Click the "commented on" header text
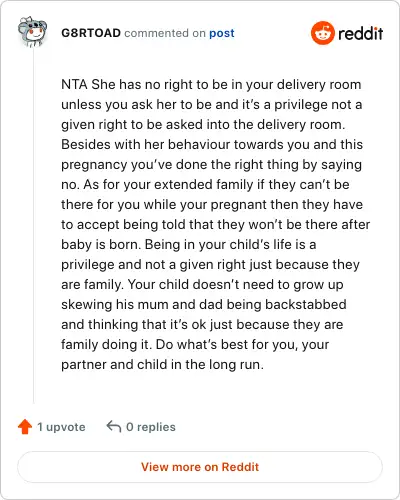 [165, 33]
